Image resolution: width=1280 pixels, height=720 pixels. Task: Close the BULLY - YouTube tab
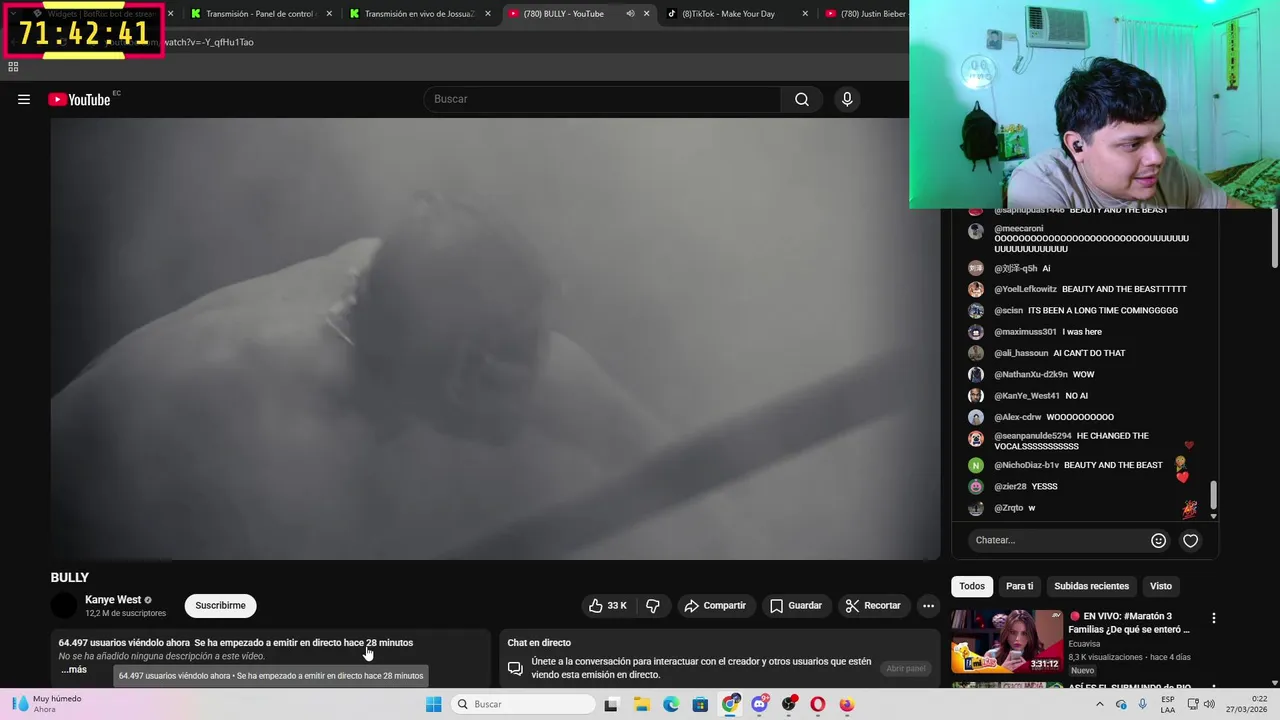click(x=646, y=14)
